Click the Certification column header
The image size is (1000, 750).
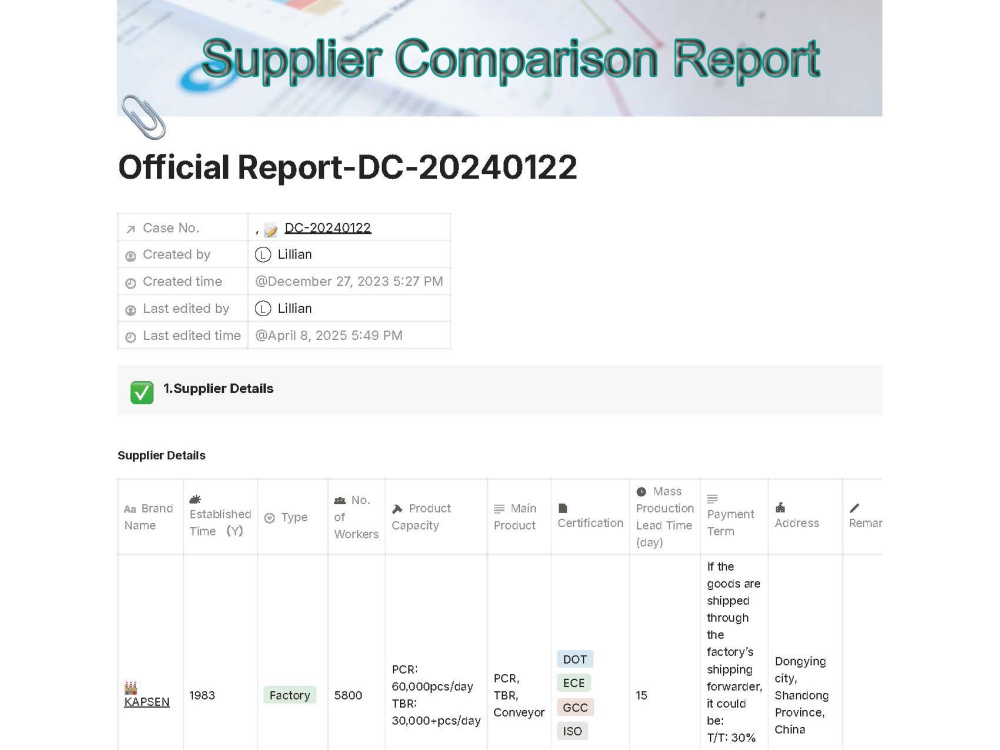[590, 517]
